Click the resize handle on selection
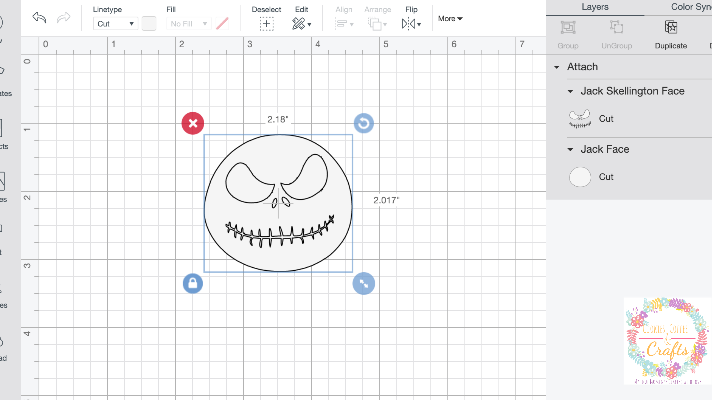This screenshot has width=712, height=400. click(x=364, y=284)
